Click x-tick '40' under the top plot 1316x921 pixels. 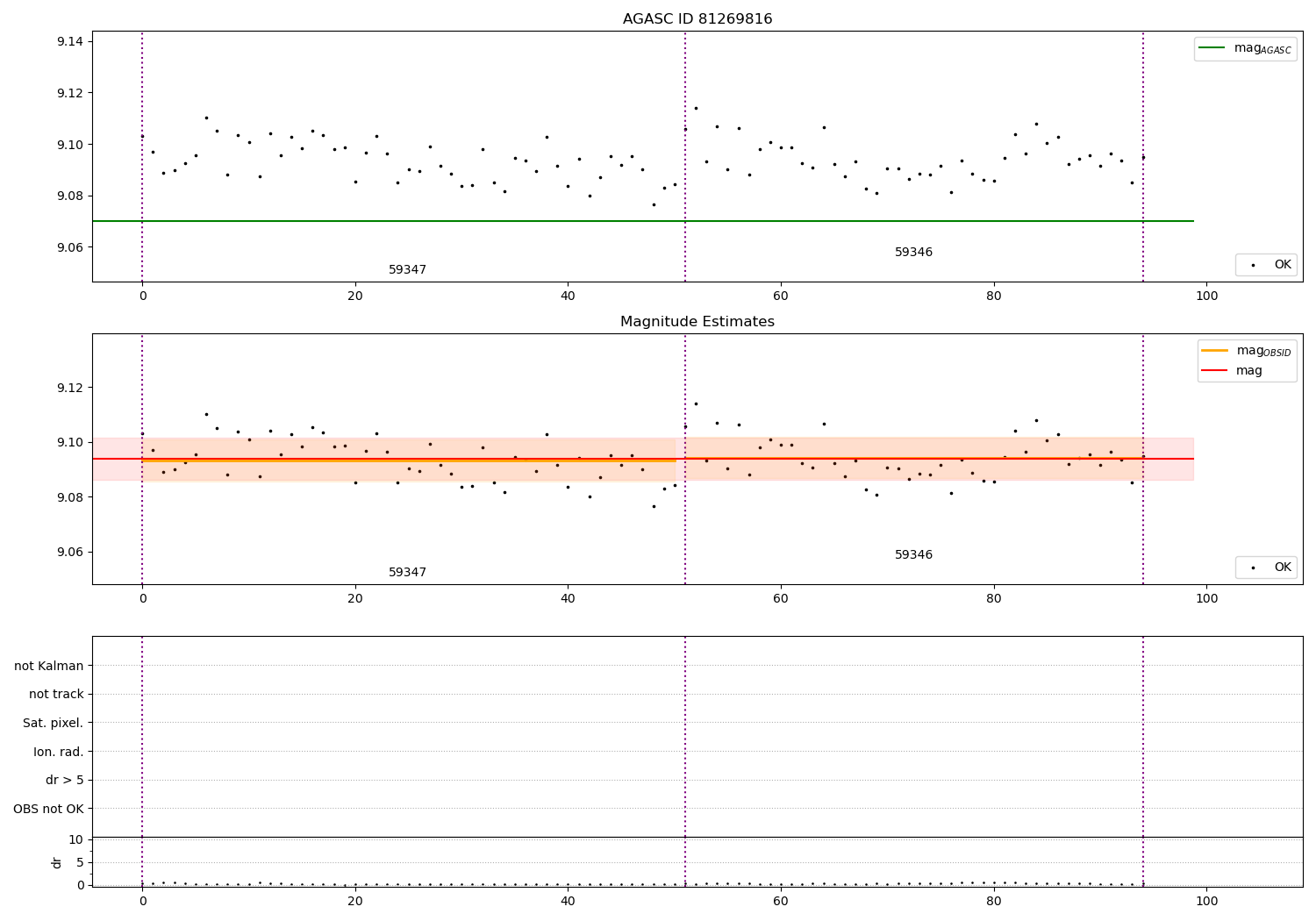coord(568,296)
